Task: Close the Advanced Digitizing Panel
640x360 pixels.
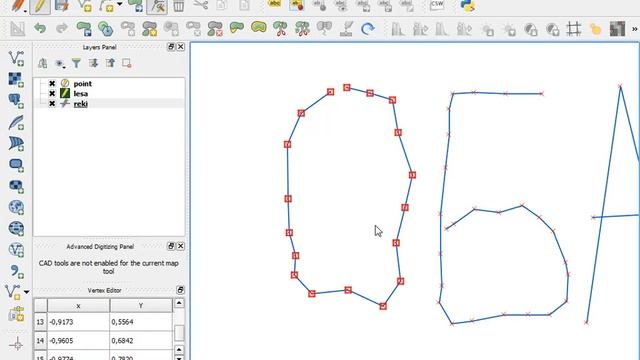Action: (x=180, y=246)
